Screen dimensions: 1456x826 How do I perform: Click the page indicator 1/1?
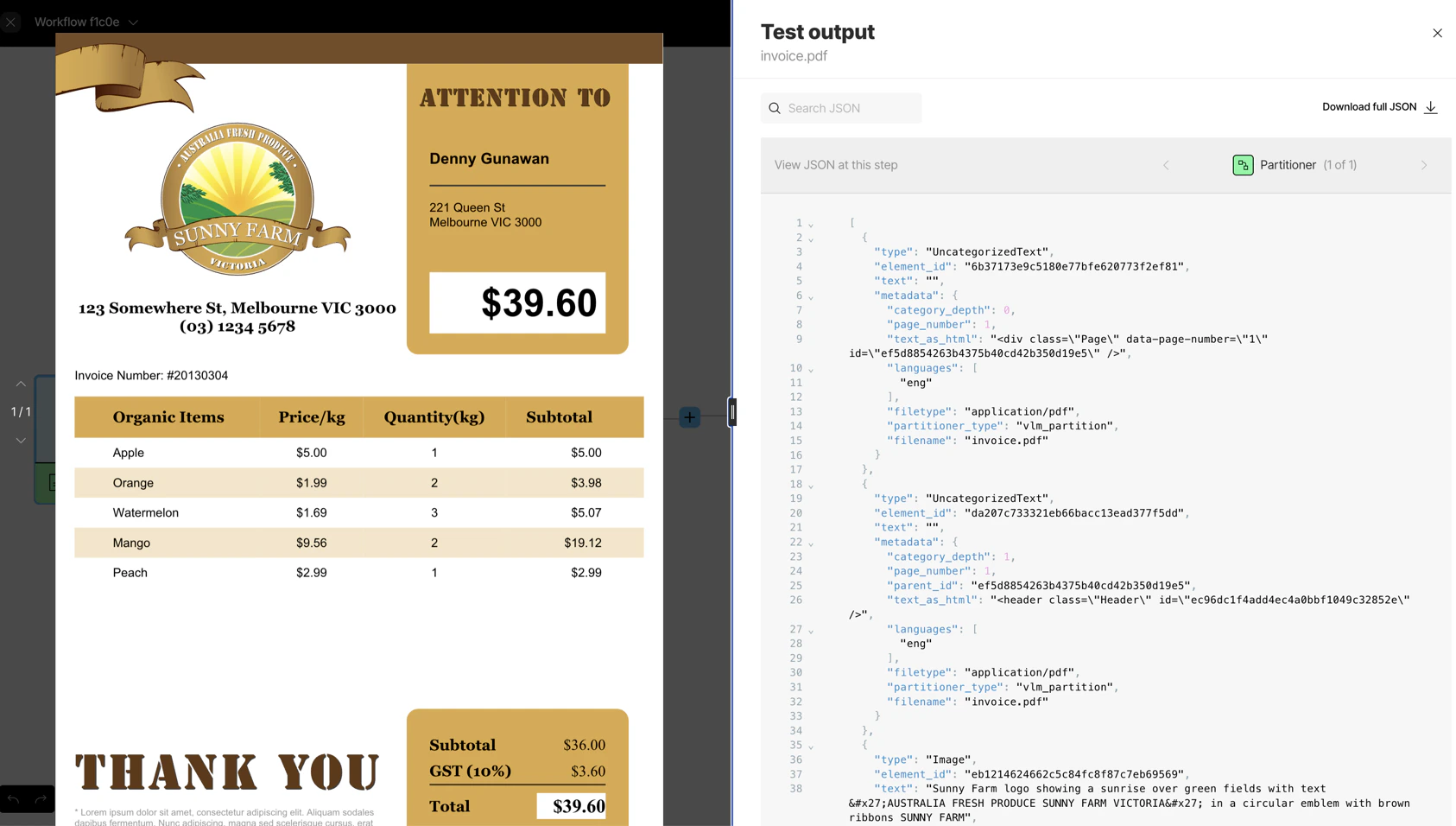pyautogui.click(x=21, y=412)
